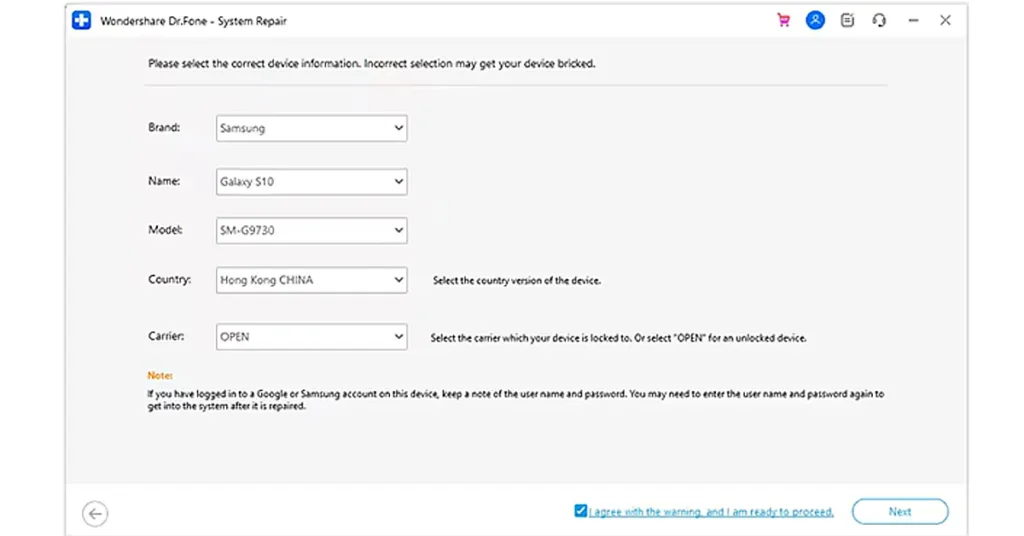Open the feedback note icon
The height and width of the screenshot is (536, 1024).
pos(848,20)
